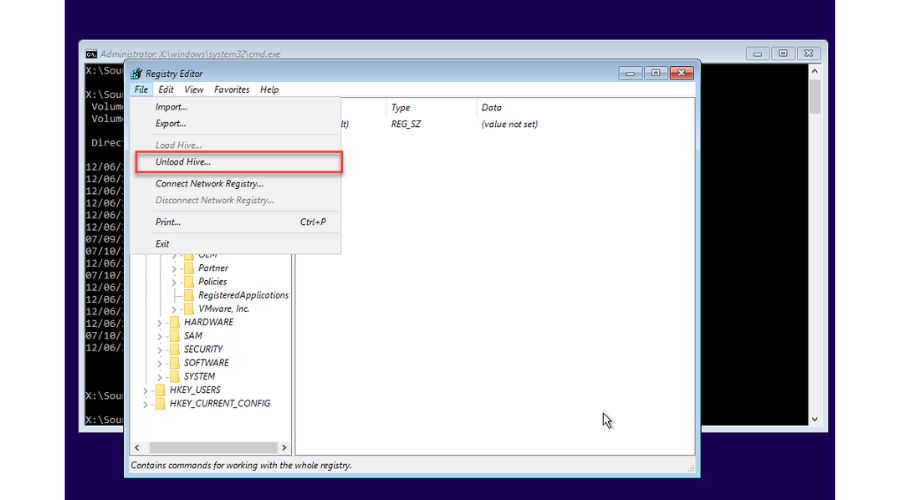
Task: Expand the HKEY_CURRENT_CONFIG node
Action: coord(146,404)
